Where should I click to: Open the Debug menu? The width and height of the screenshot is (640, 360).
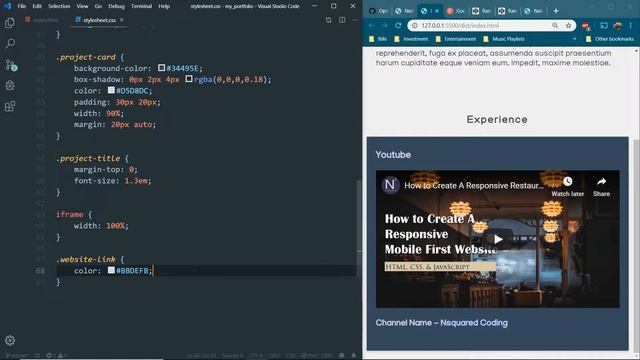[x=116, y=6]
